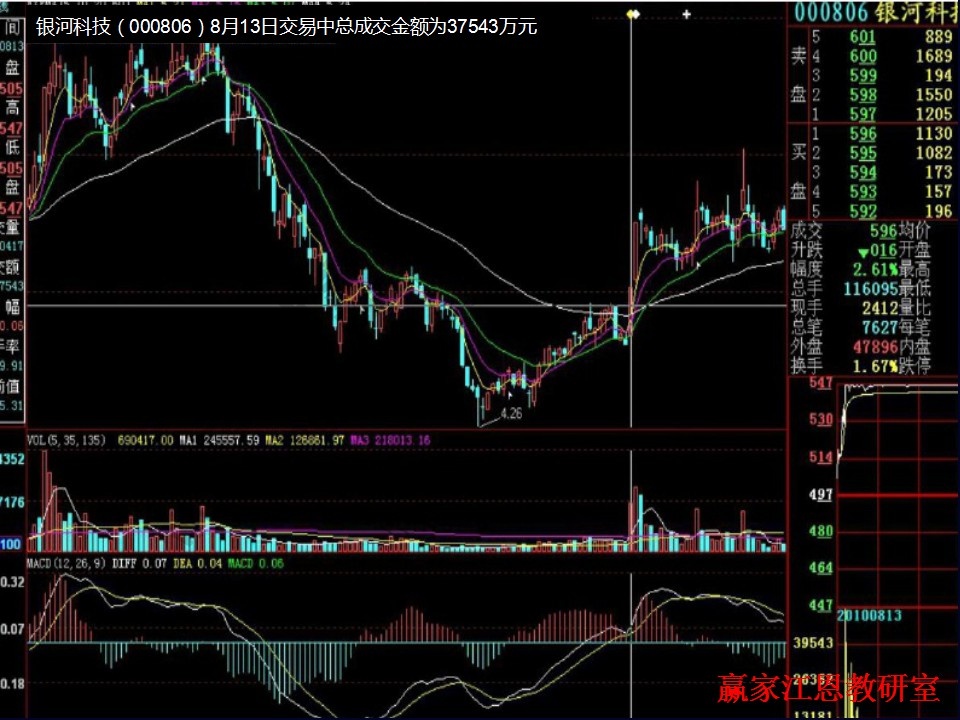Select buy level 5 price 592
This screenshot has height=720, width=960.
pyautogui.click(x=863, y=210)
